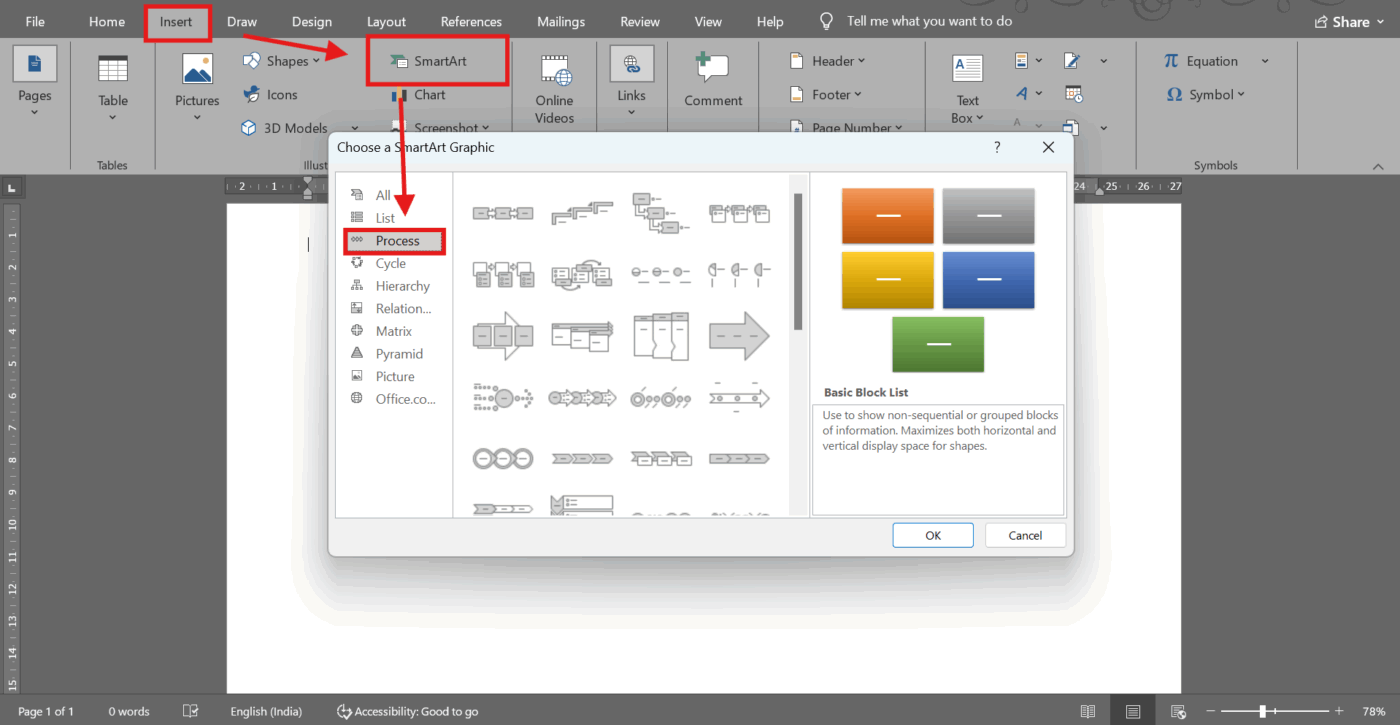Switch to the Review ribbon tab

[639, 20]
